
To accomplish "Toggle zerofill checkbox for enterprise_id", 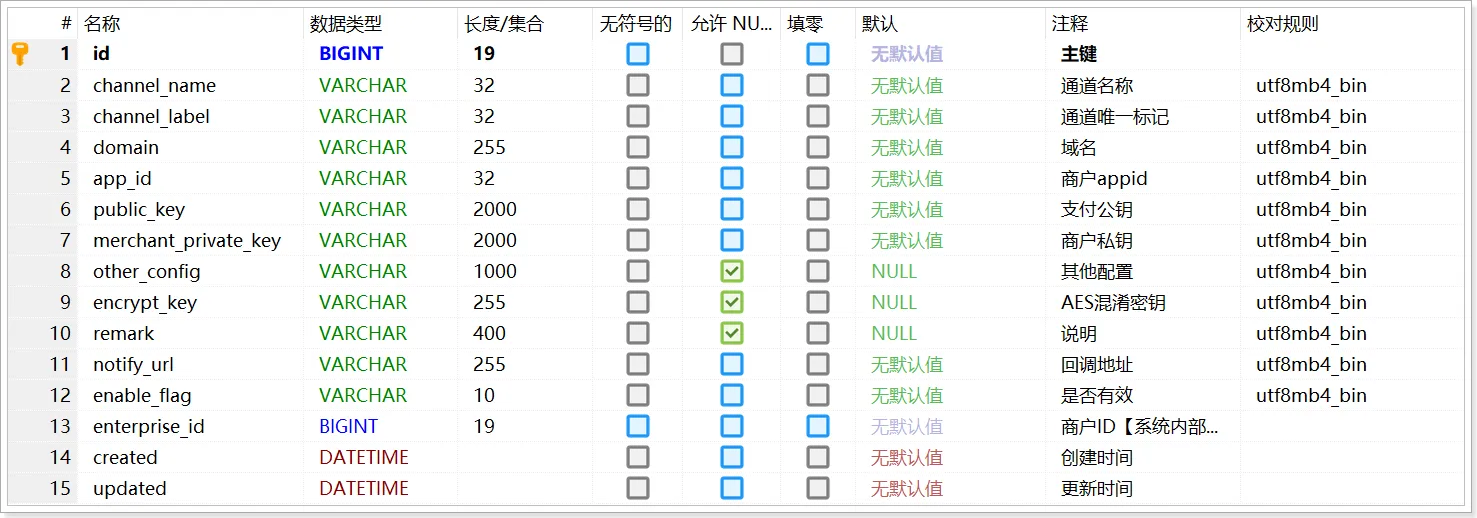I will [x=818, y=426].
